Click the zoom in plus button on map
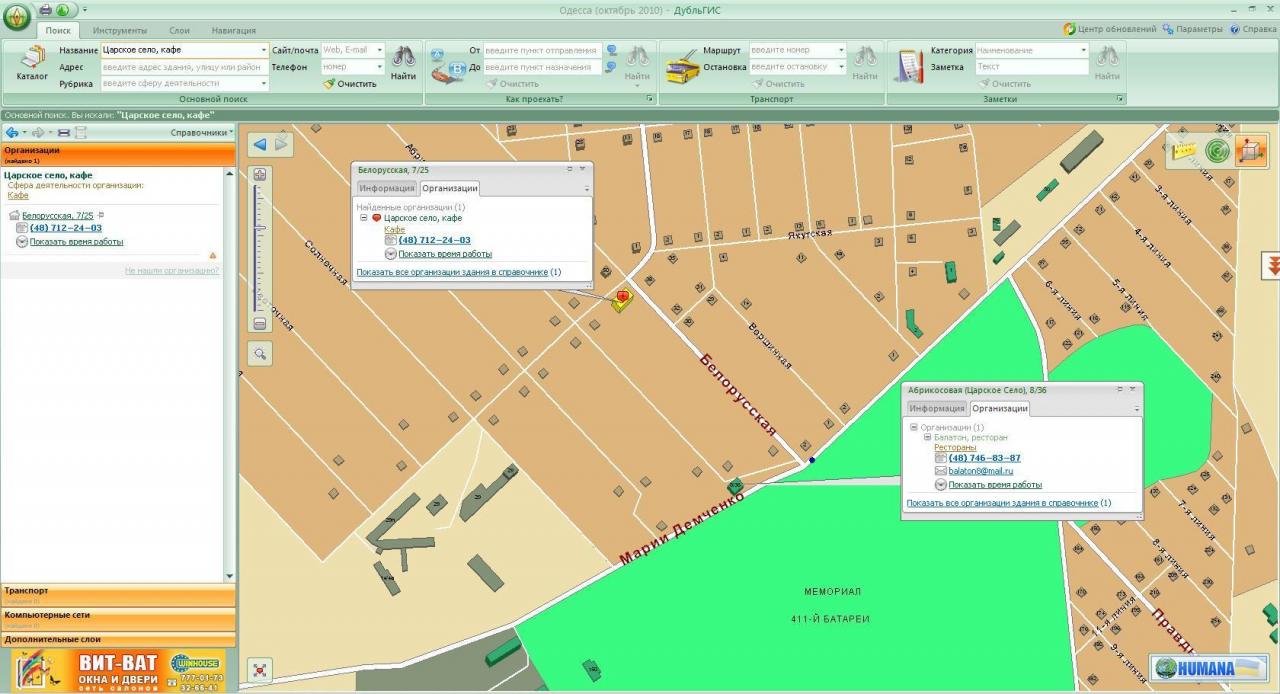1280x694 pixels. pos(260,174)
